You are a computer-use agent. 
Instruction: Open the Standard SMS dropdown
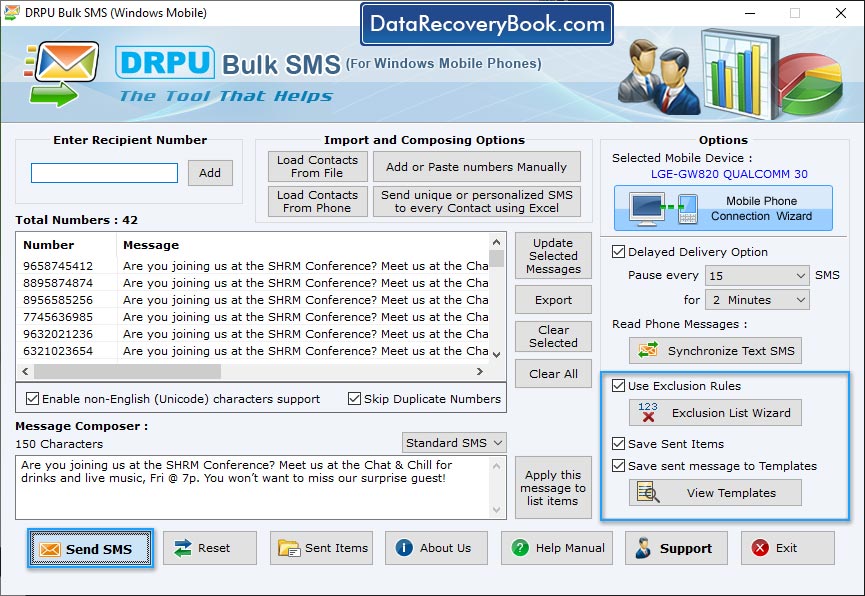[x=454, y=442]
